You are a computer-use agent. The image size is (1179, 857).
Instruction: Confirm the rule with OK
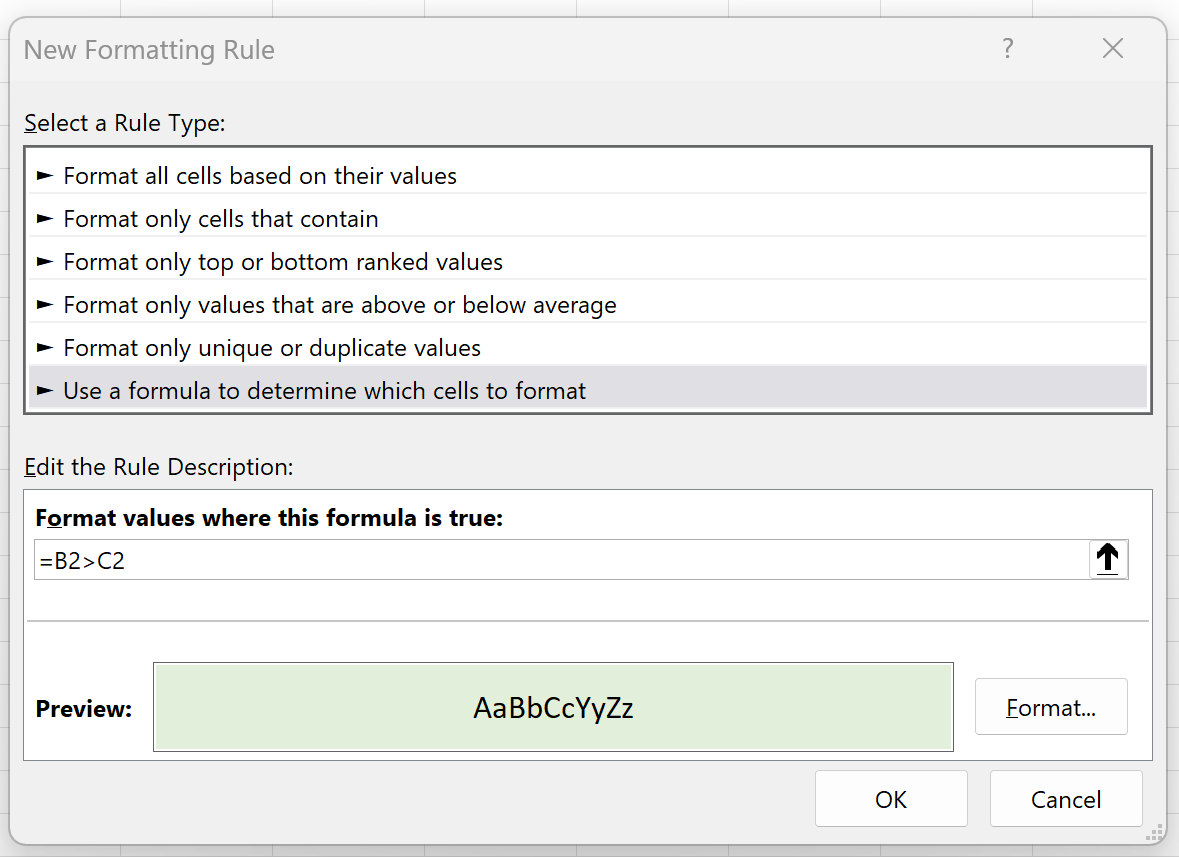tap(891, 798)
